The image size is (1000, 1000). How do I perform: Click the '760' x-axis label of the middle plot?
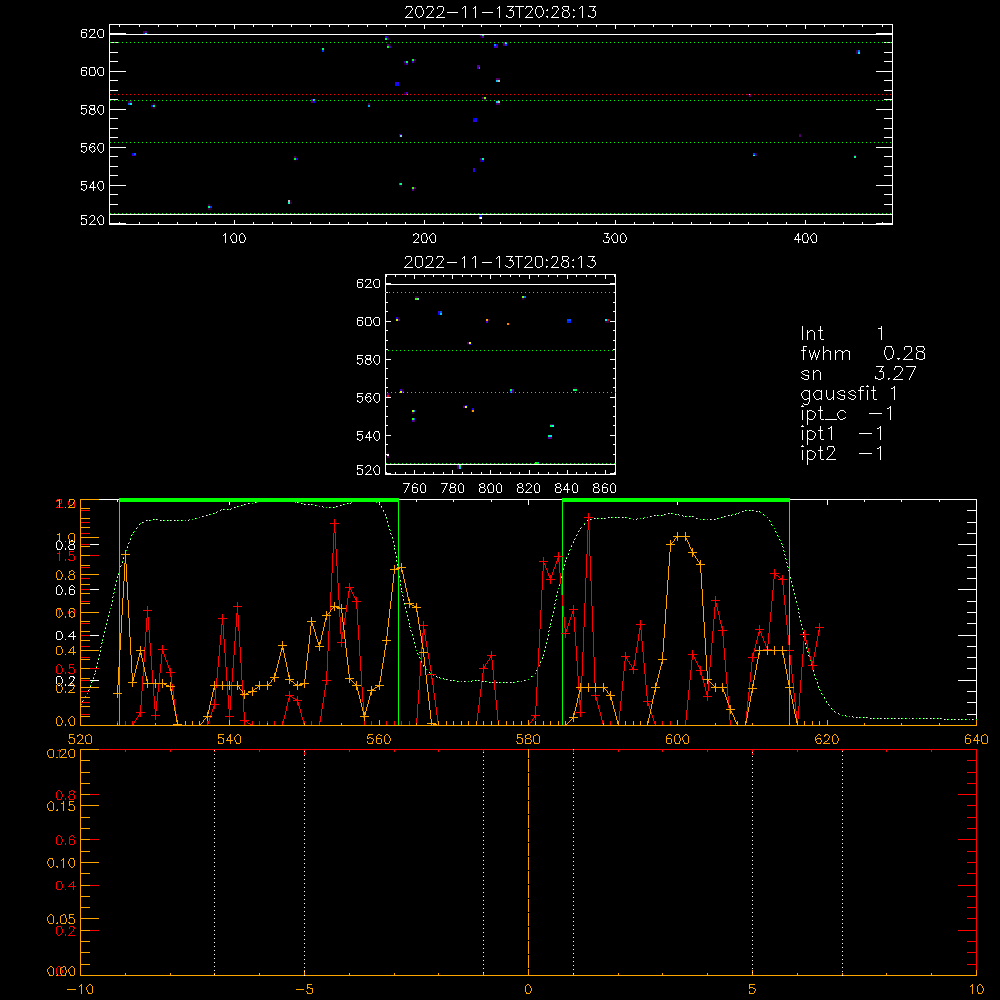point(415,489)
